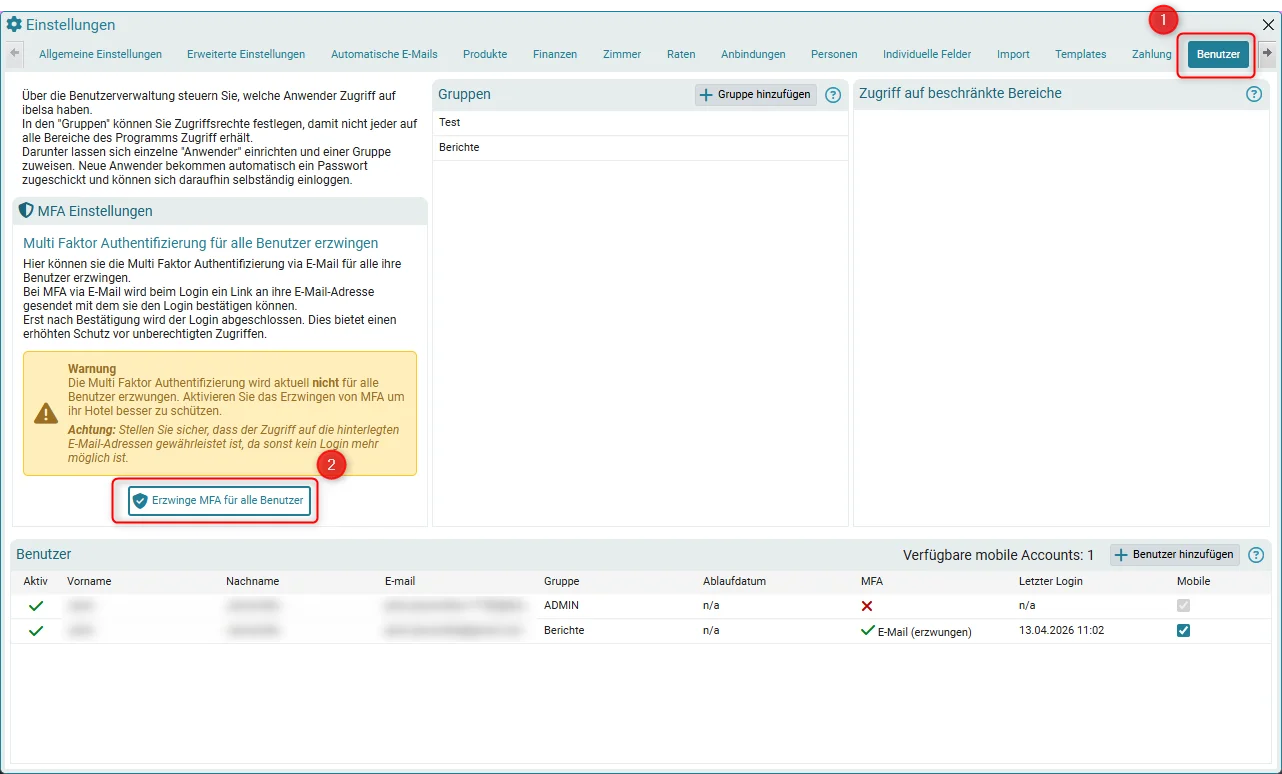Show the Anbindungen tab

pyautogui.click(x=753, y=54)
